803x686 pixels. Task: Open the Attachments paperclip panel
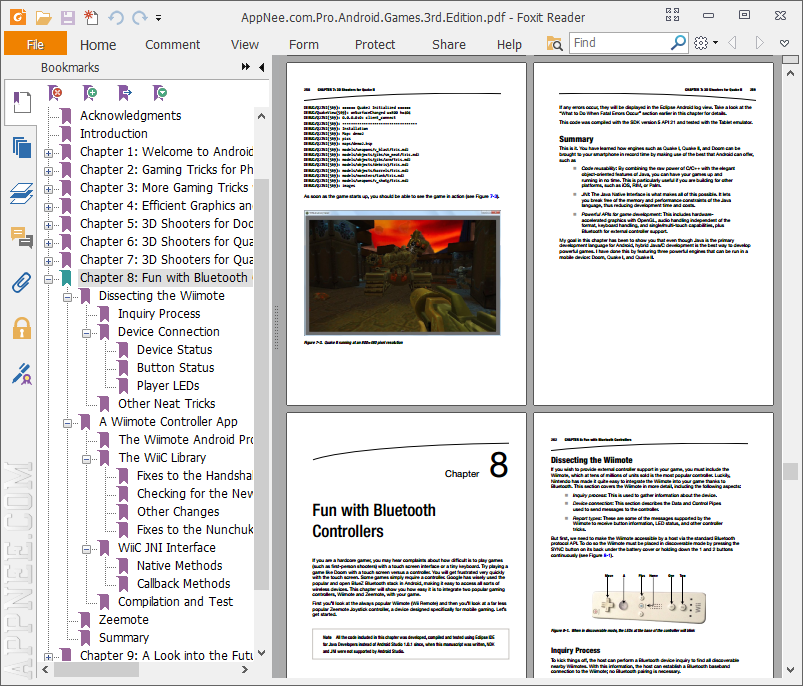22,283
